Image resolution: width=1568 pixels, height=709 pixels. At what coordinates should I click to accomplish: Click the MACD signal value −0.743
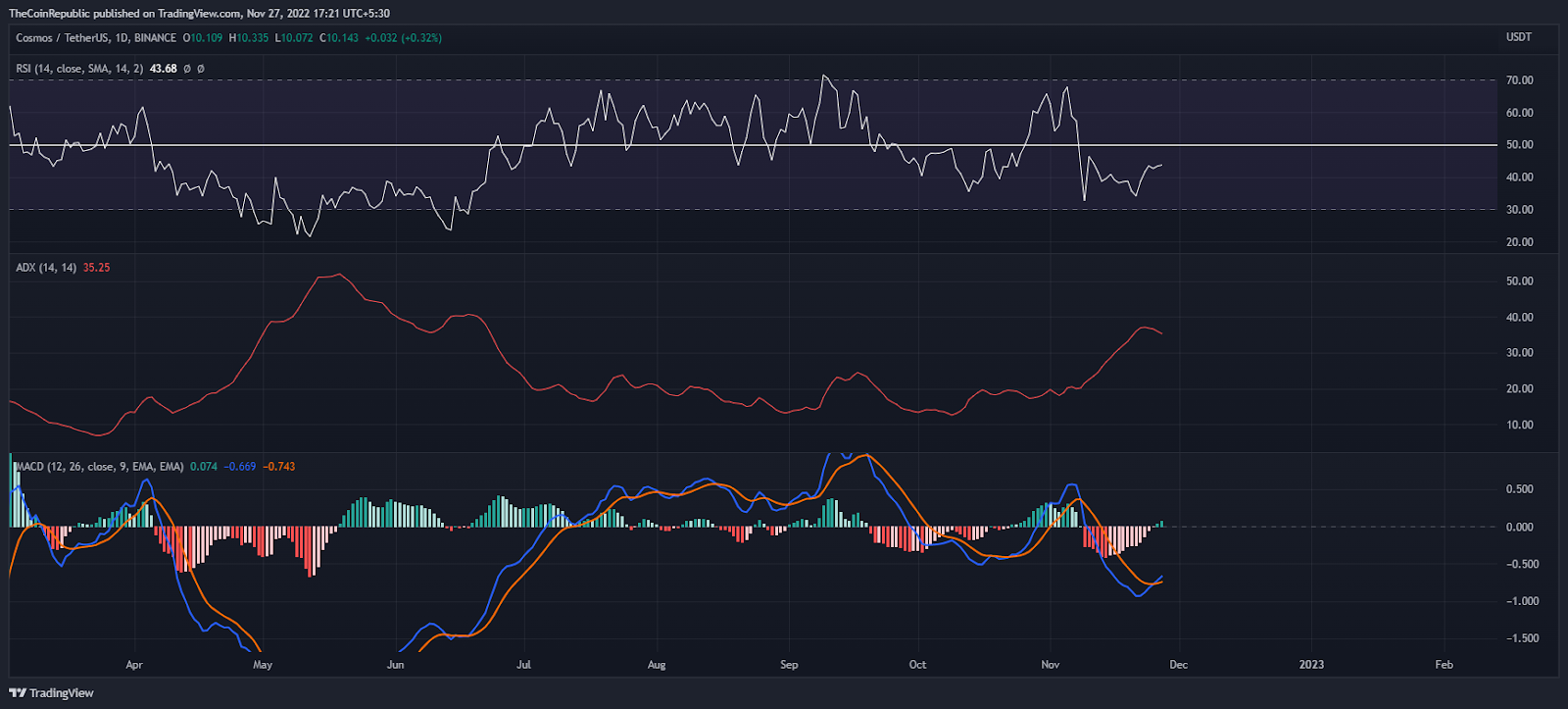tap(278, 467)
